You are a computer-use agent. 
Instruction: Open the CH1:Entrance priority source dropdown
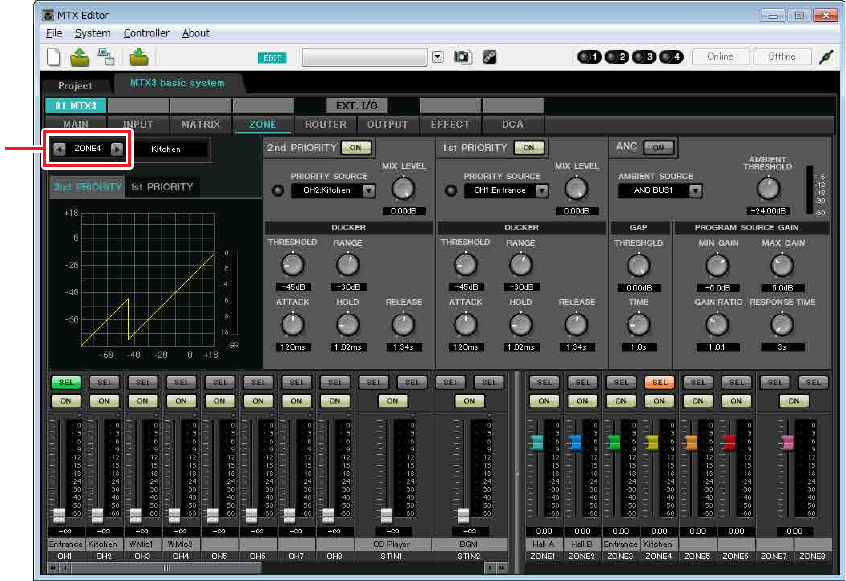pos(541,190)
